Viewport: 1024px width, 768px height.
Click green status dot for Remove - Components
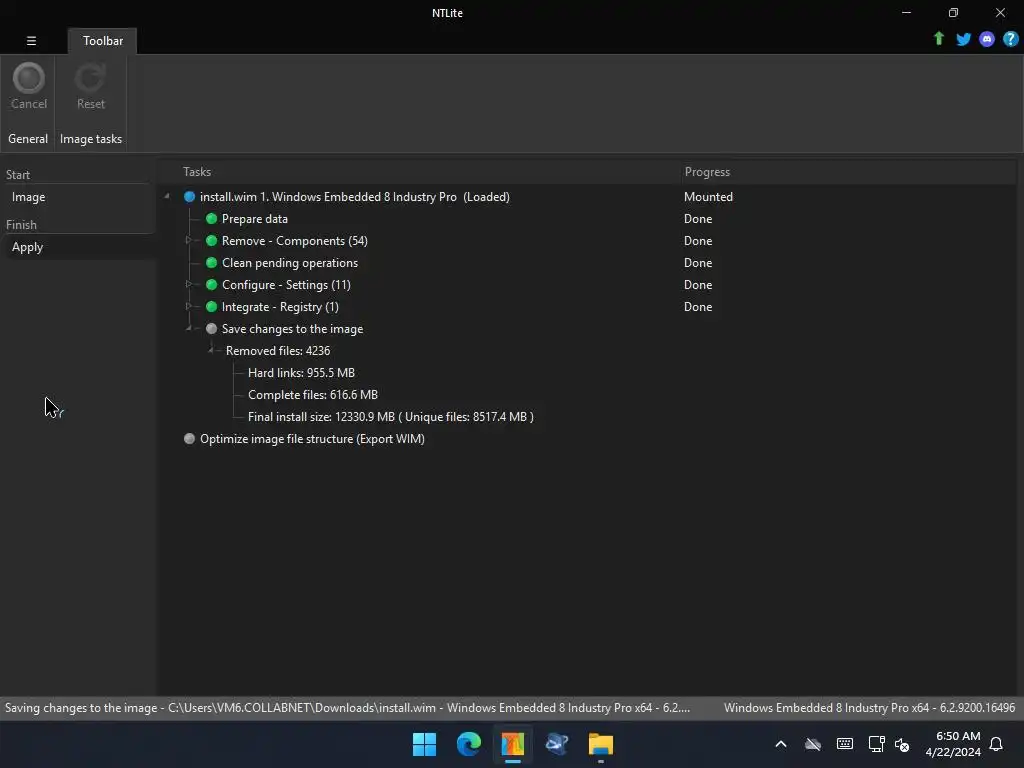[x=211, y=240]
